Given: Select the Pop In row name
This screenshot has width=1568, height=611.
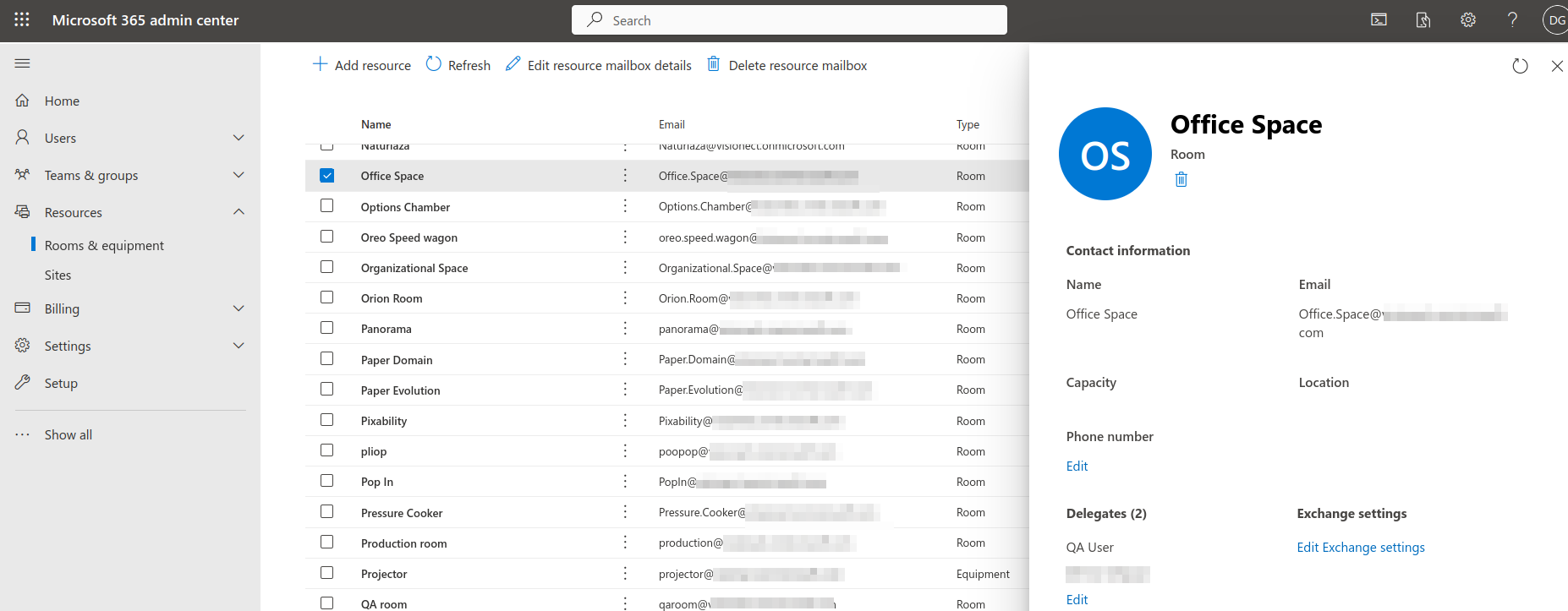Looking at the screenshot, I should pos(376,482).
